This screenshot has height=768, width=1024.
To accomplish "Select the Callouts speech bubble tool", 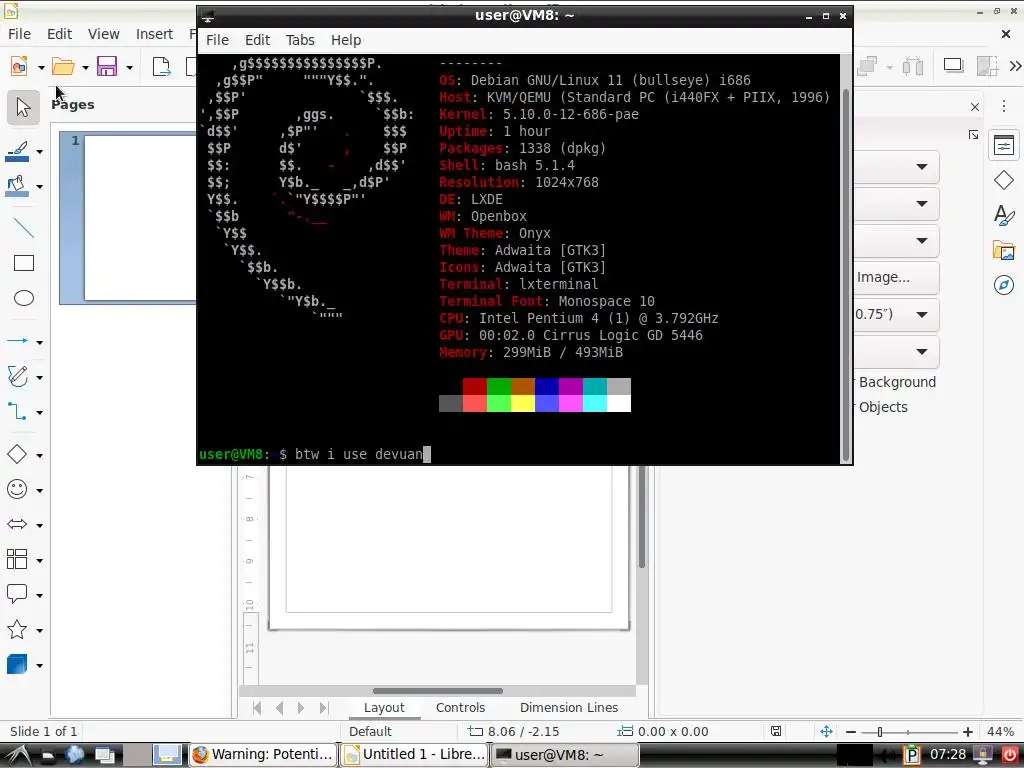I will point(17,594).
